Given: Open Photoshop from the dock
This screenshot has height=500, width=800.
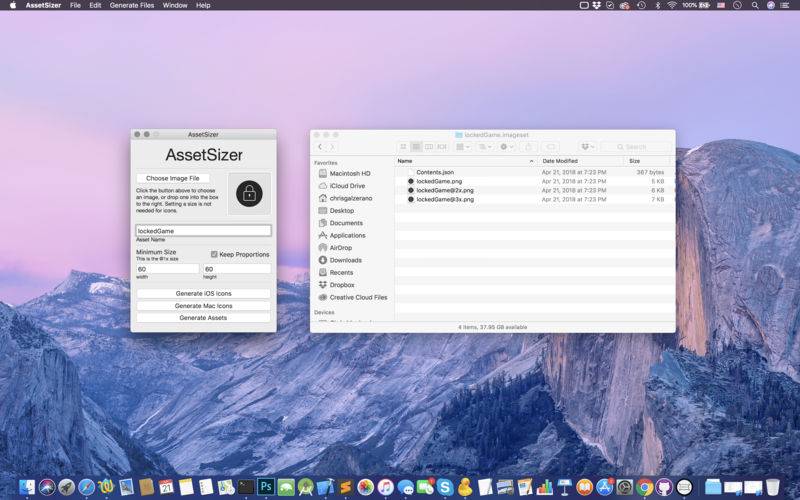Looking at the screenshot, I should point(265,487).
